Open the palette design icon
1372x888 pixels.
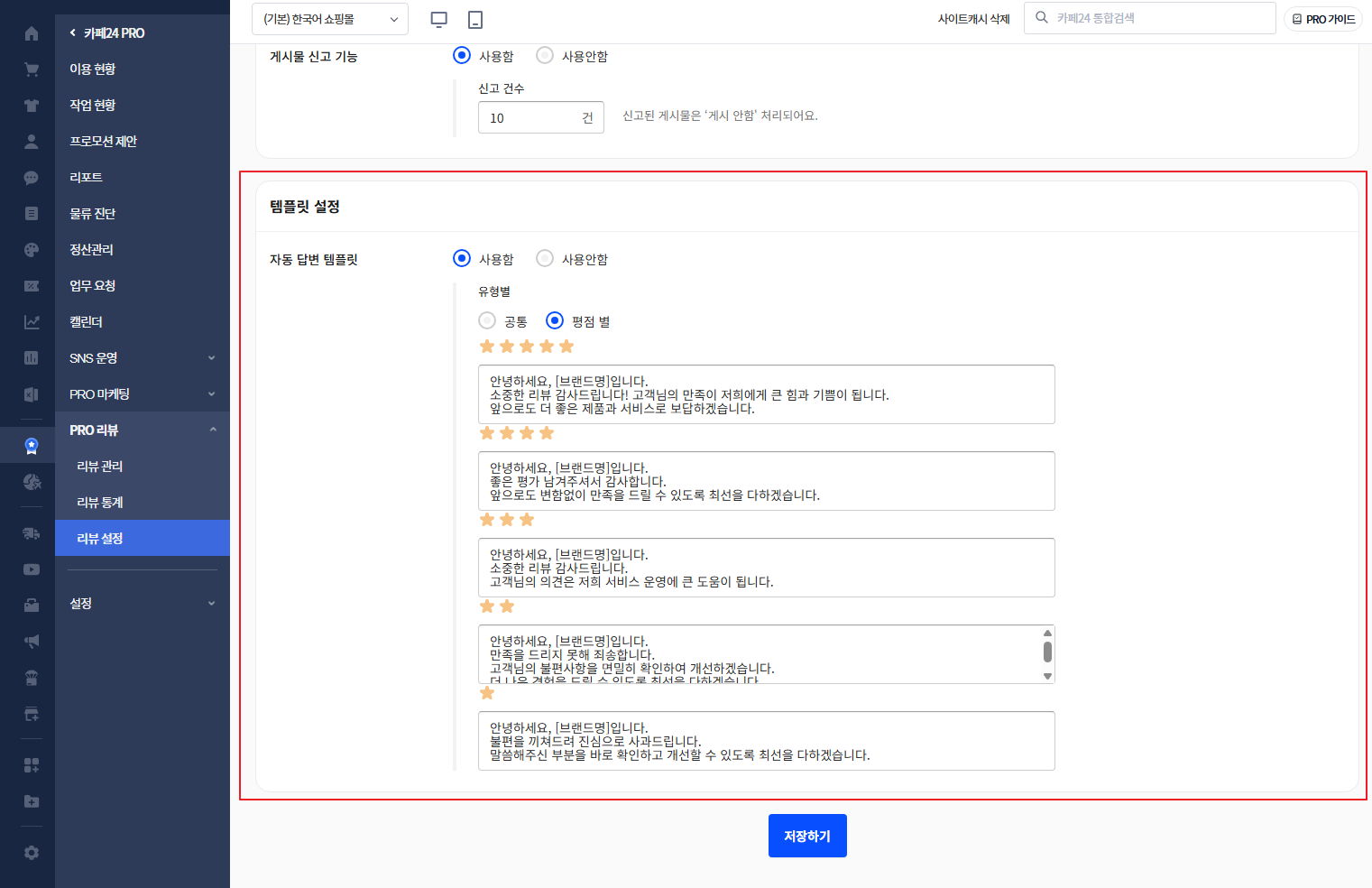[x=32, y=250]
